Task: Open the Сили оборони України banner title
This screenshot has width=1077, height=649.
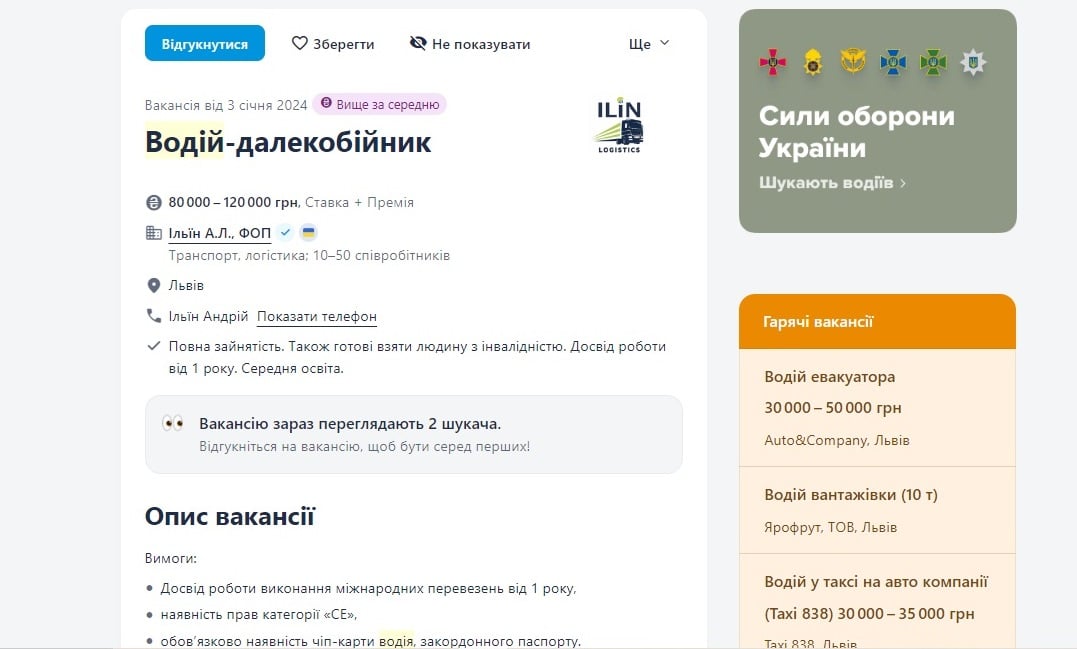Action: 856,132
